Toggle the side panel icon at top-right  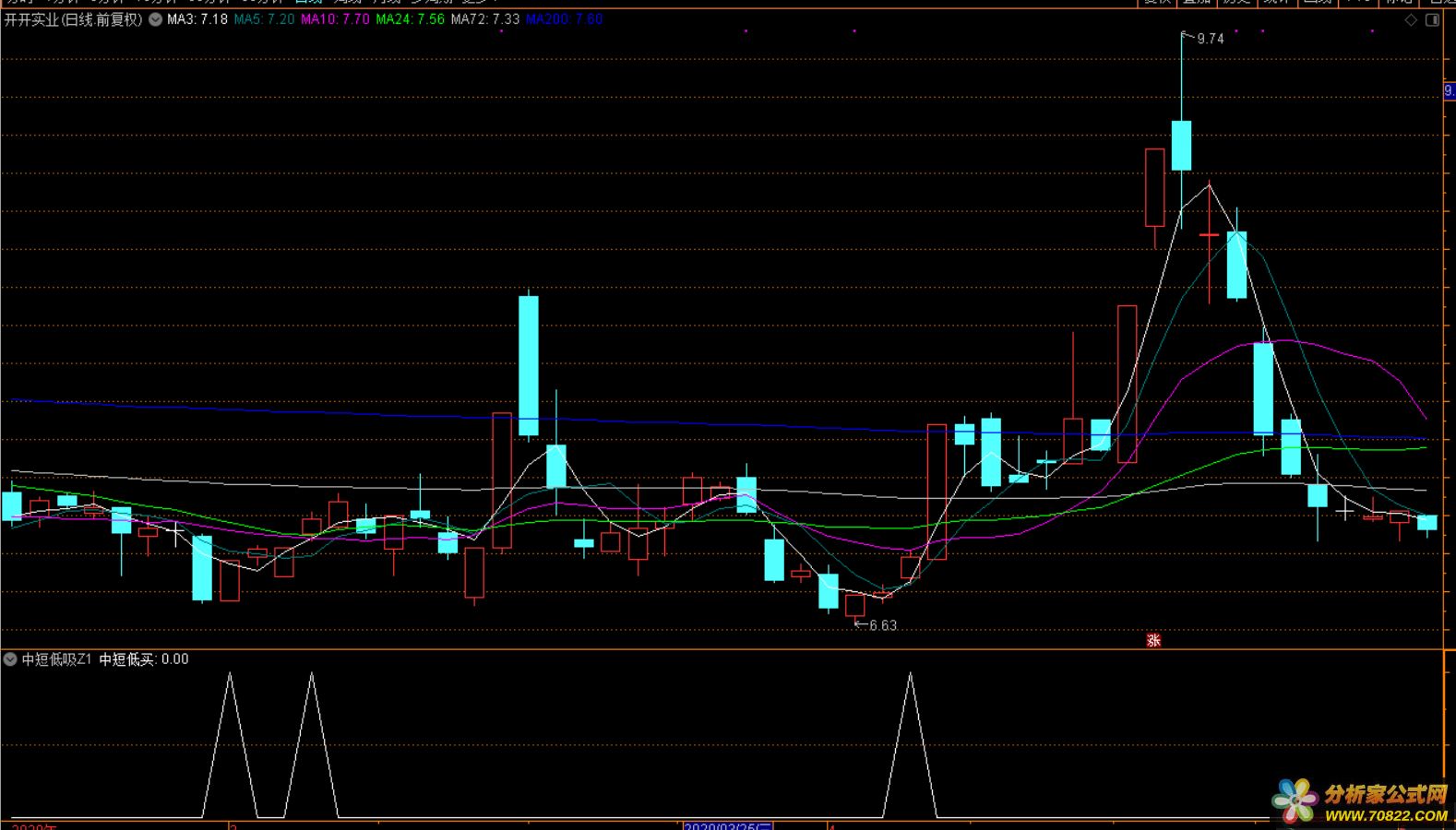tap(1433, 20)
